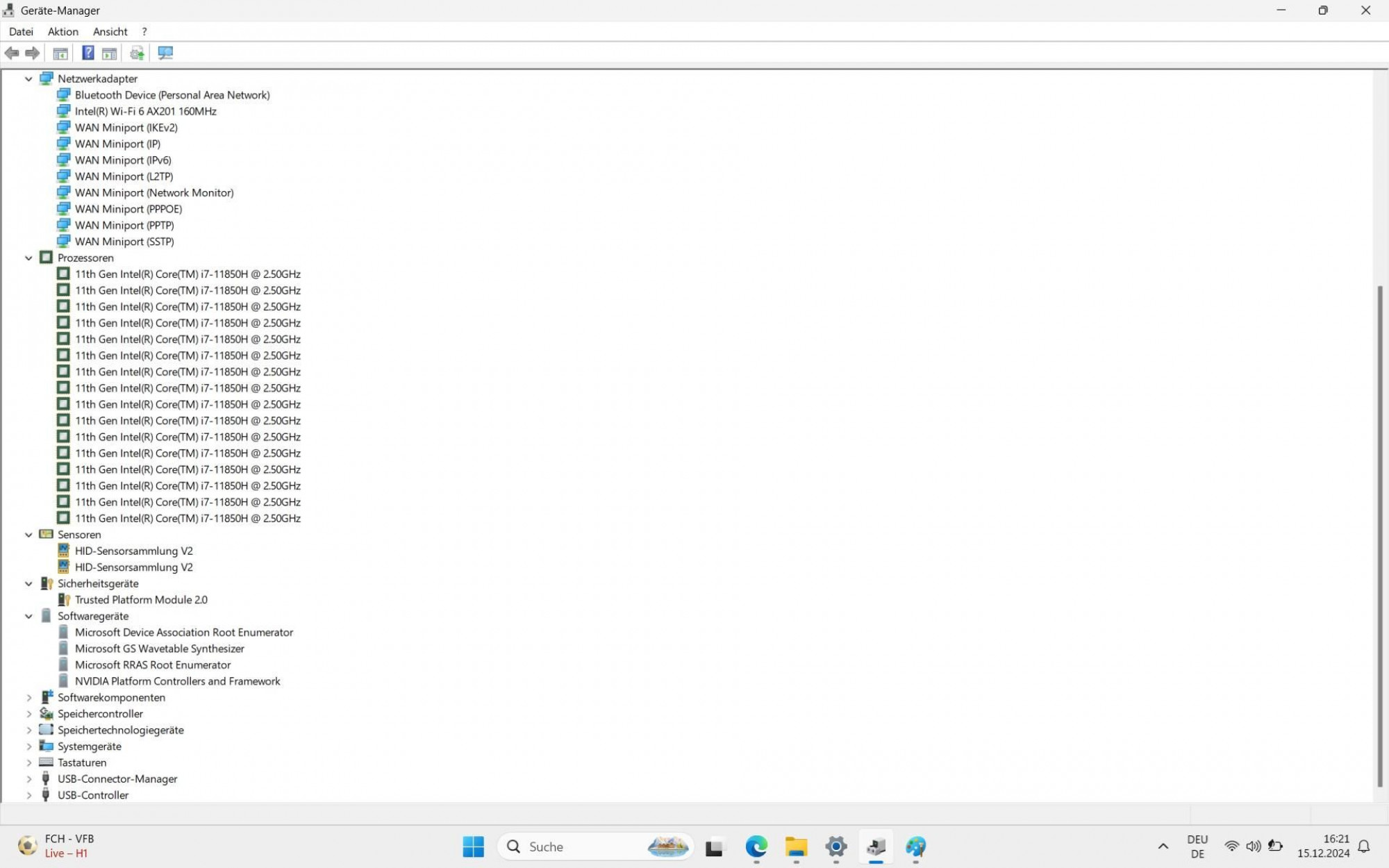Click the Task View taskbar icon
Screen dimensions: 1389x868
click(x=714, y=847)
